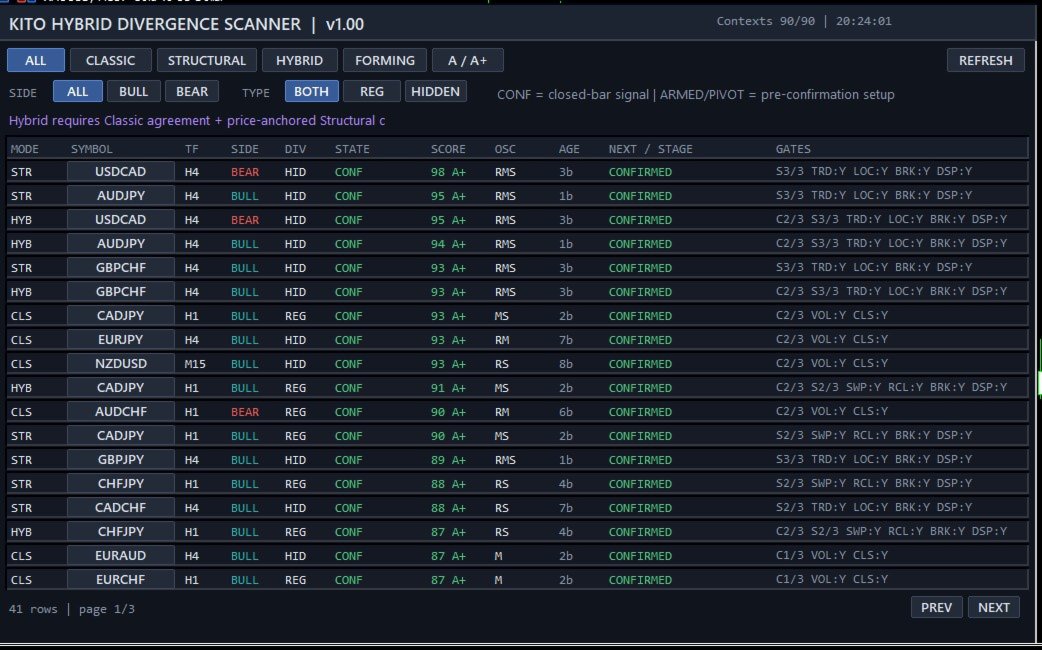Image resolution: width=1042 pixels, height=650 pixels.
Task: Open the EURAUD symbol button
Action: [x=120, y=555]
